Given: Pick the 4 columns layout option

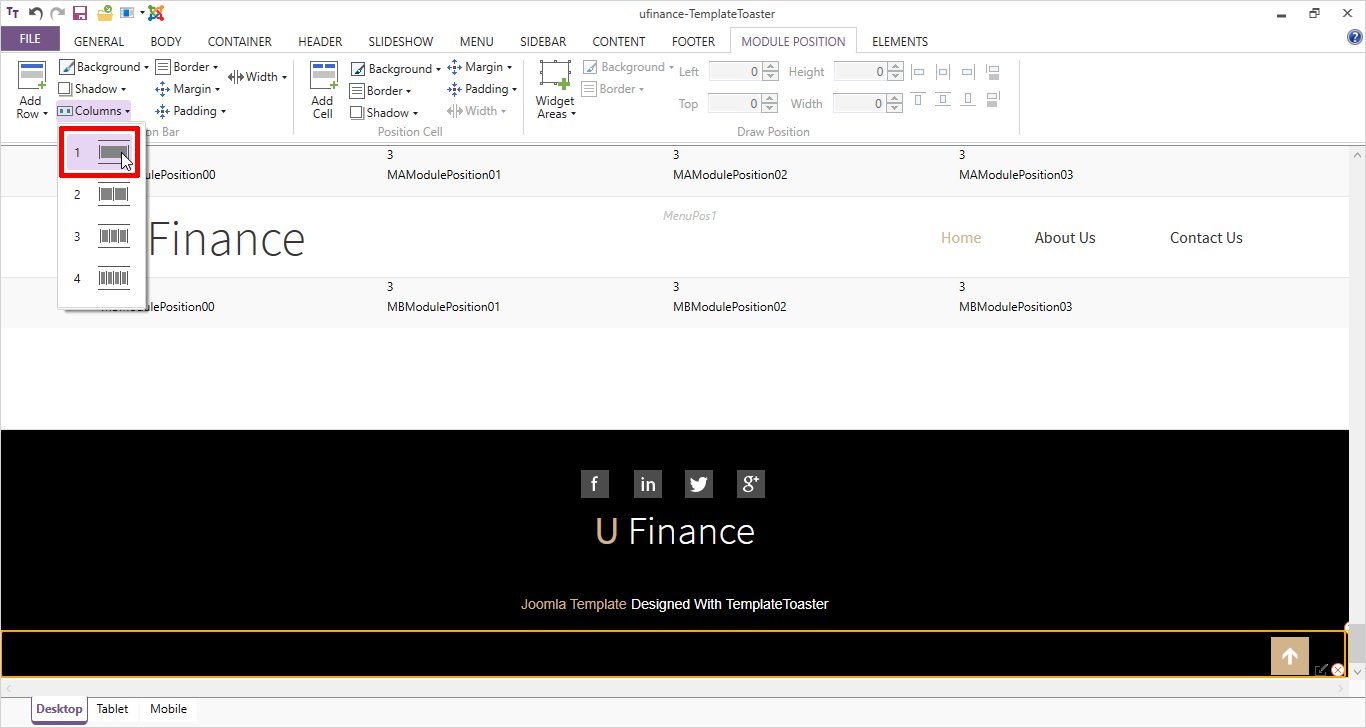Looking at the screenshot, I should (102, 278).
